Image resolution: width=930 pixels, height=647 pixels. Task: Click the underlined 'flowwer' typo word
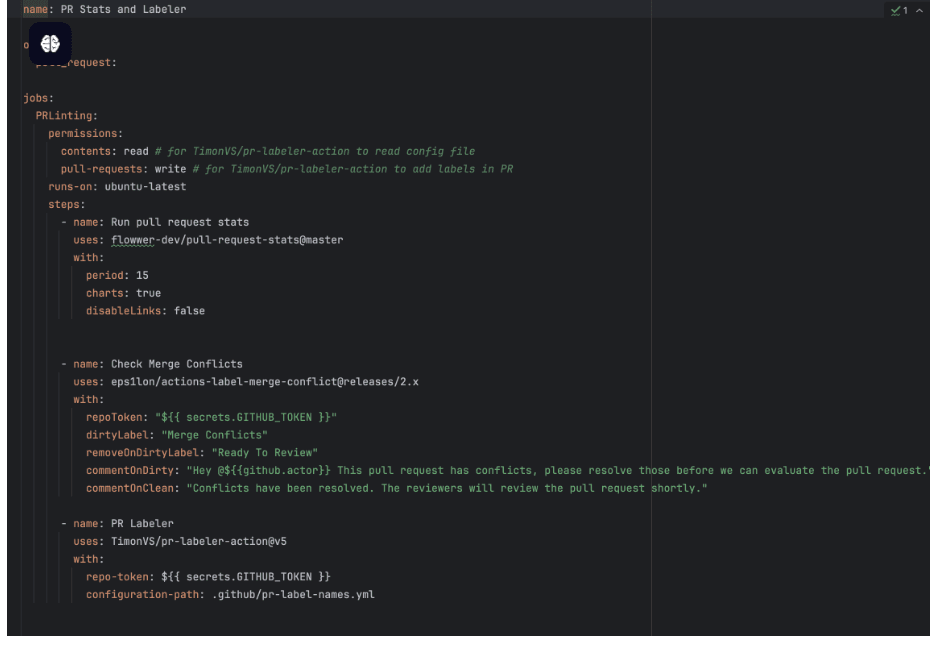[x=133, y=240]
